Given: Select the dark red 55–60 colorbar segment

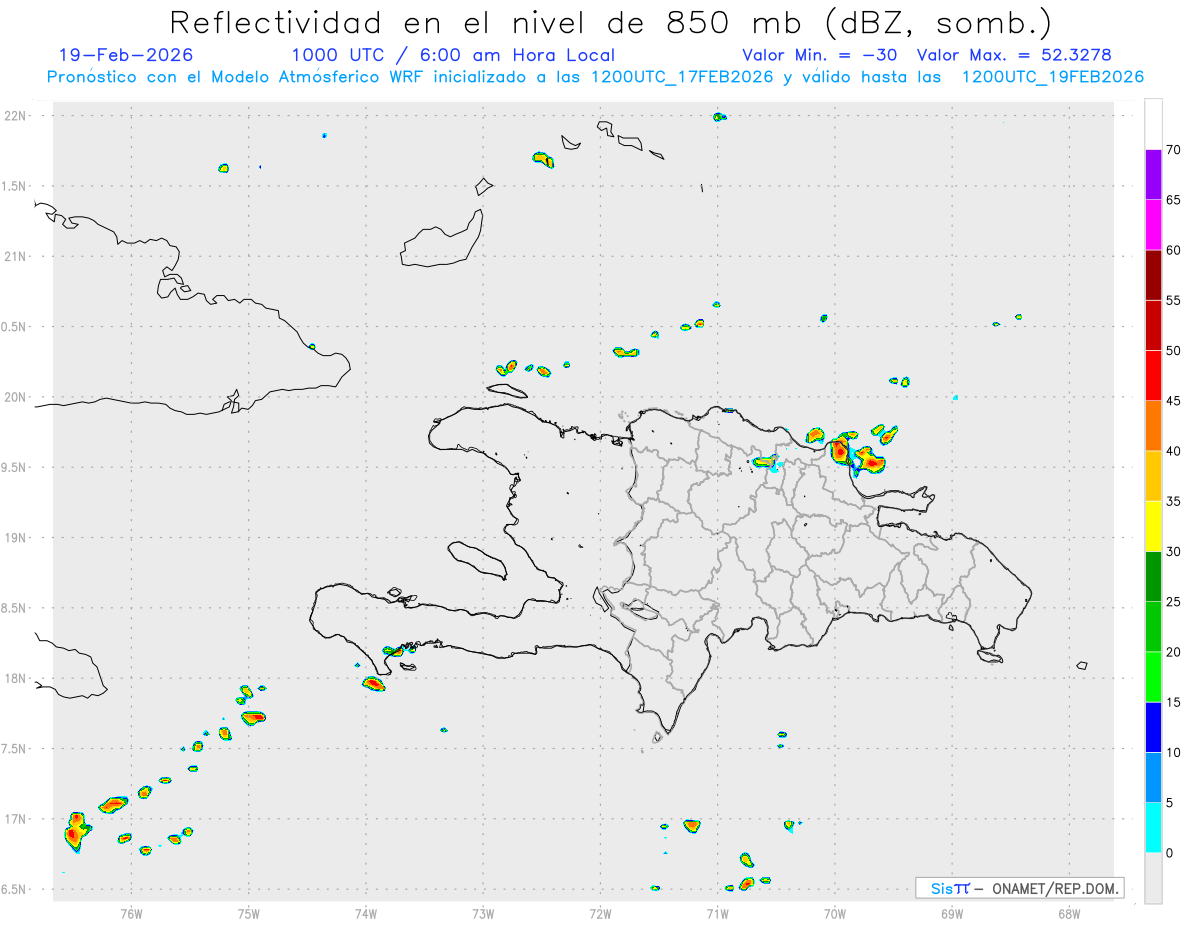Looking at the screenshot, I should click(1153, 275).
